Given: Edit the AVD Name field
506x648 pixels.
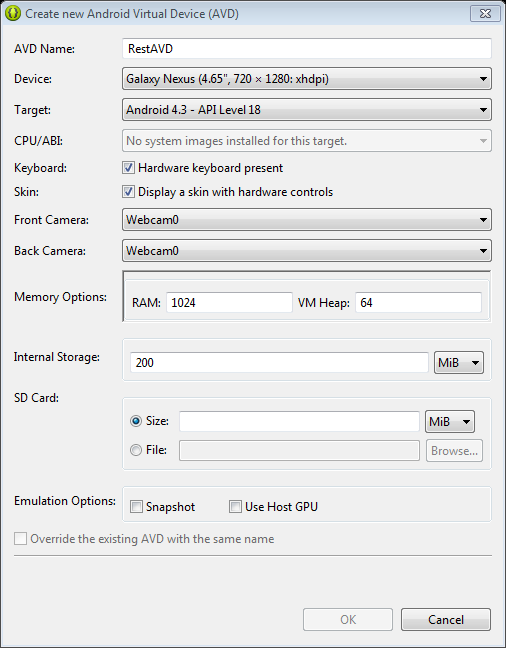Looking at the screenshot, I should pos(307,49).
